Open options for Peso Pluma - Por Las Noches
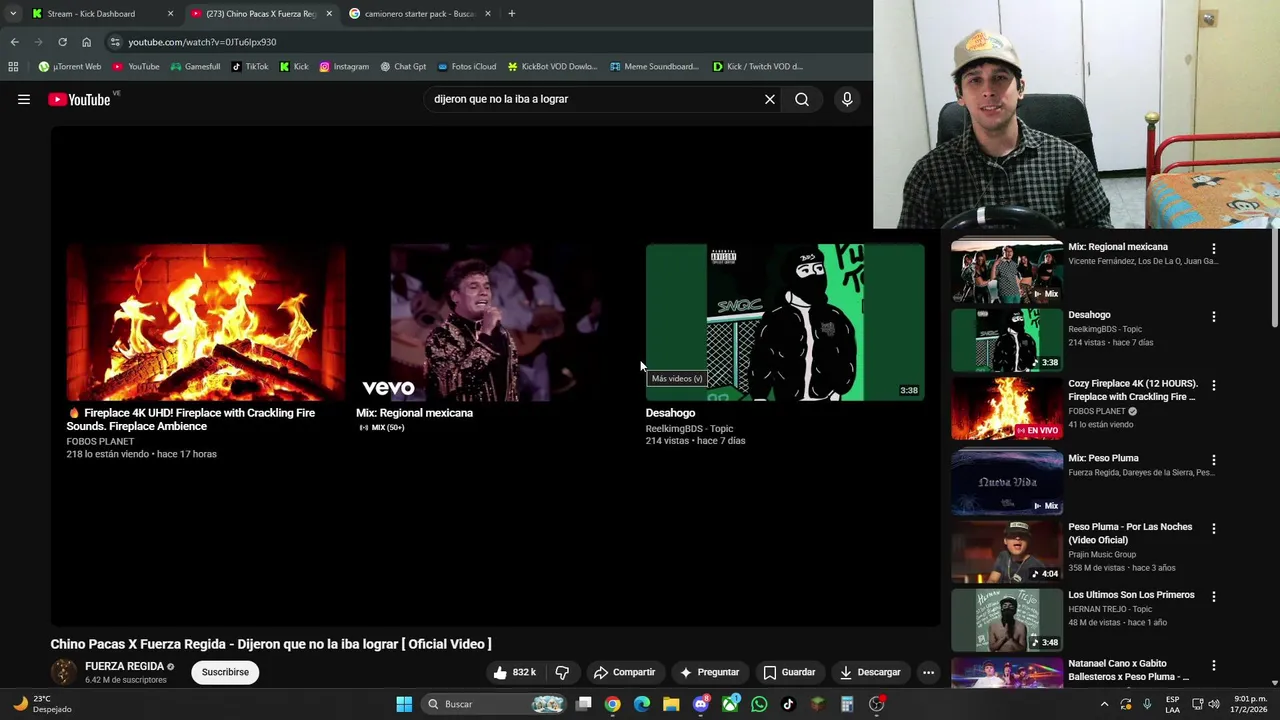This screenshot has height=720, width=1280. [1214, 529]
